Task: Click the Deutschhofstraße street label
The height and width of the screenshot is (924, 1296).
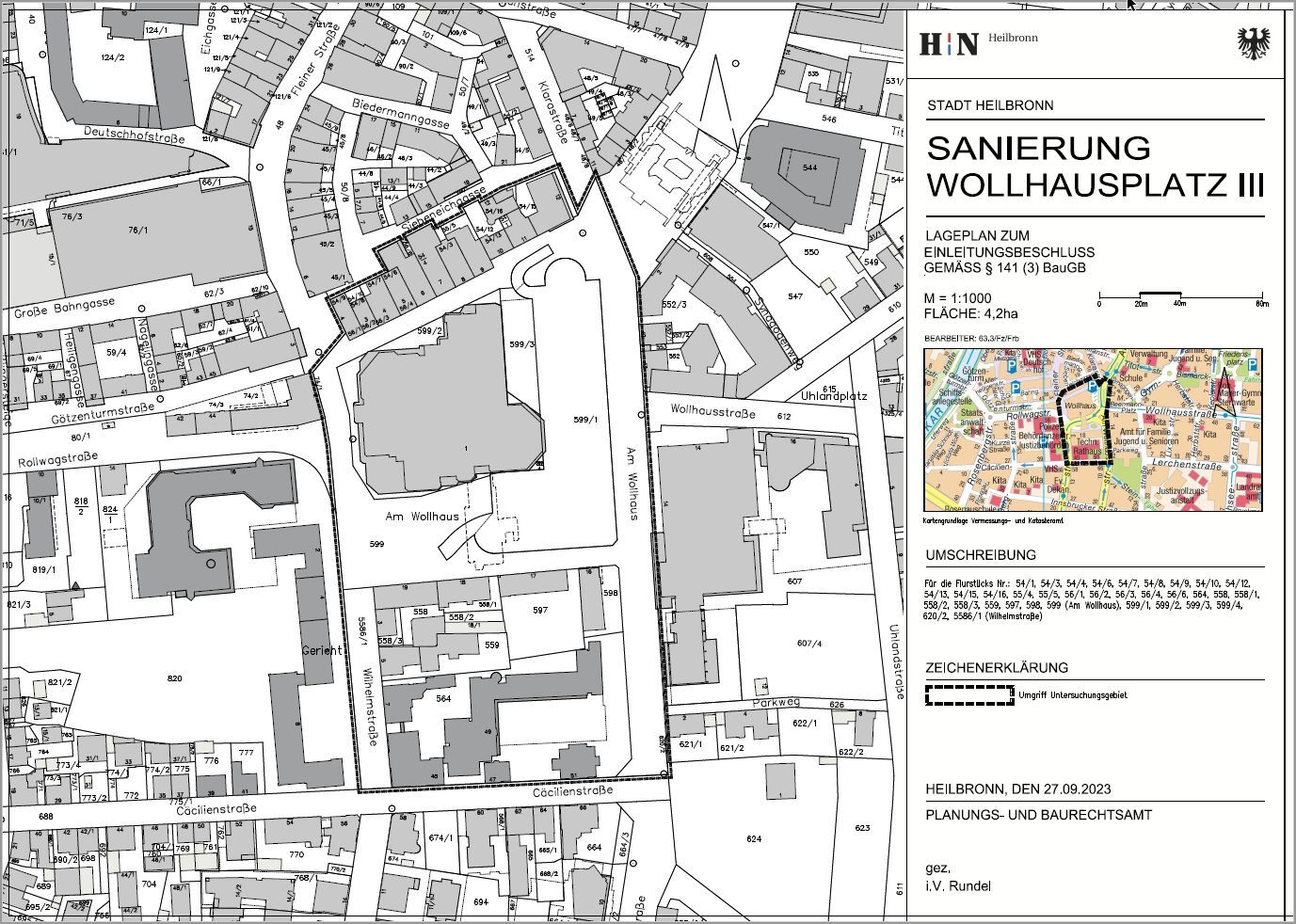Action: click(134, 135)
